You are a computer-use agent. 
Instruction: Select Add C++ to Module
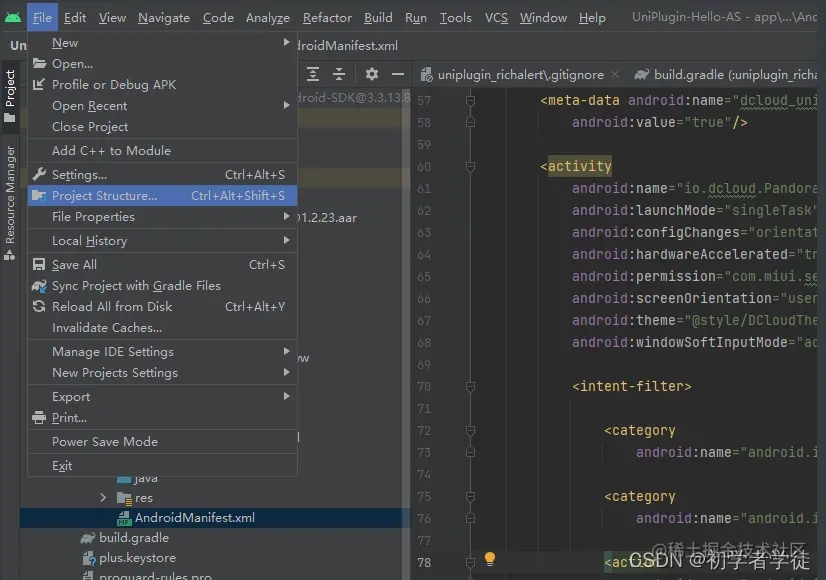tap(162, 151)
